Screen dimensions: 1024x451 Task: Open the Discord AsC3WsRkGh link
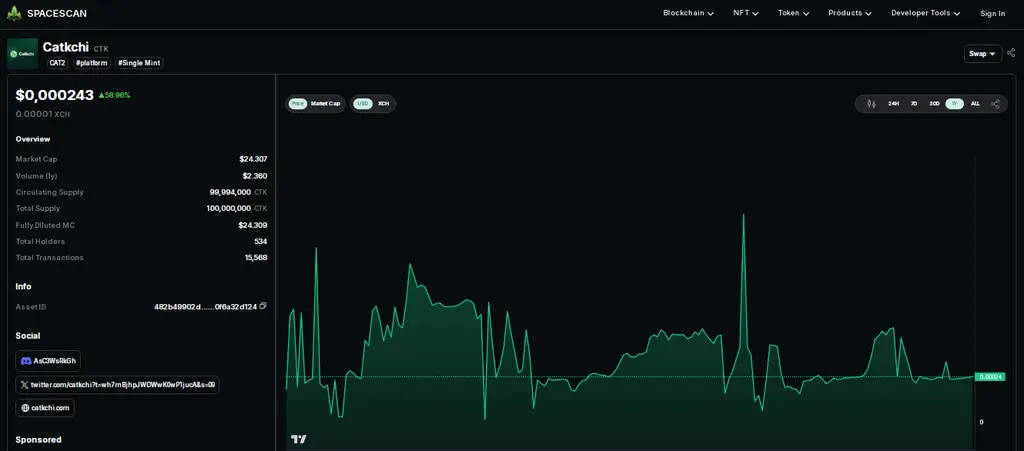tap(48, 361)
